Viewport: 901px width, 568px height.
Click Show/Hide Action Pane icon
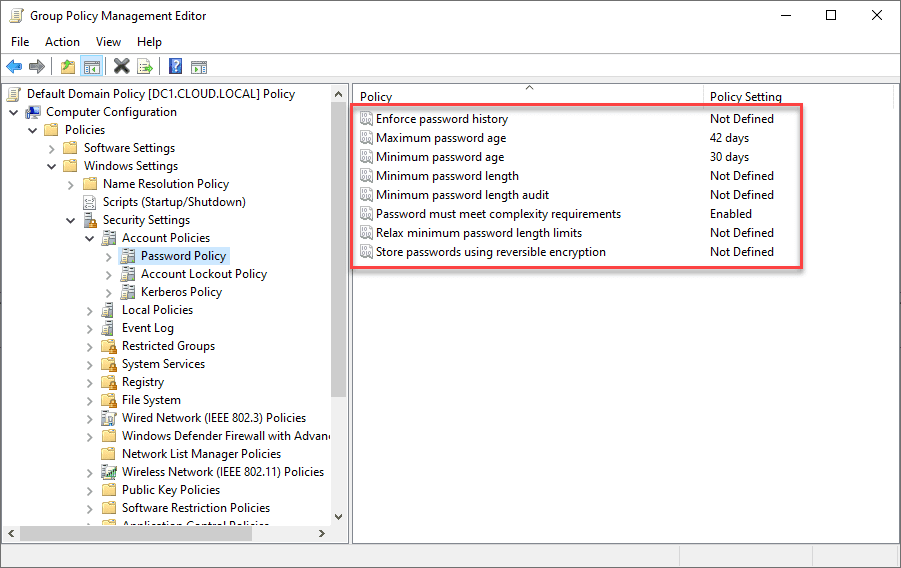[x=199, y=67]
